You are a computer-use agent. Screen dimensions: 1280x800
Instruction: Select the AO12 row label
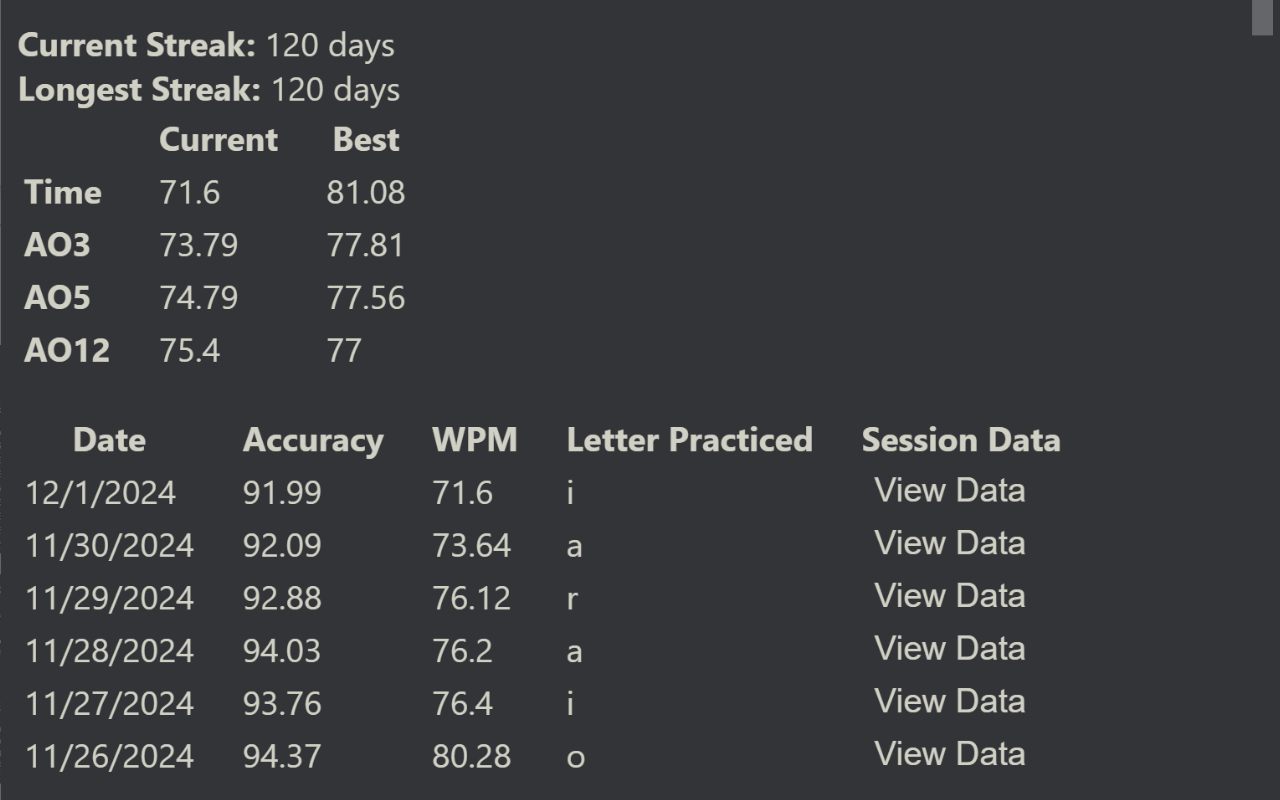pos(67,351)
